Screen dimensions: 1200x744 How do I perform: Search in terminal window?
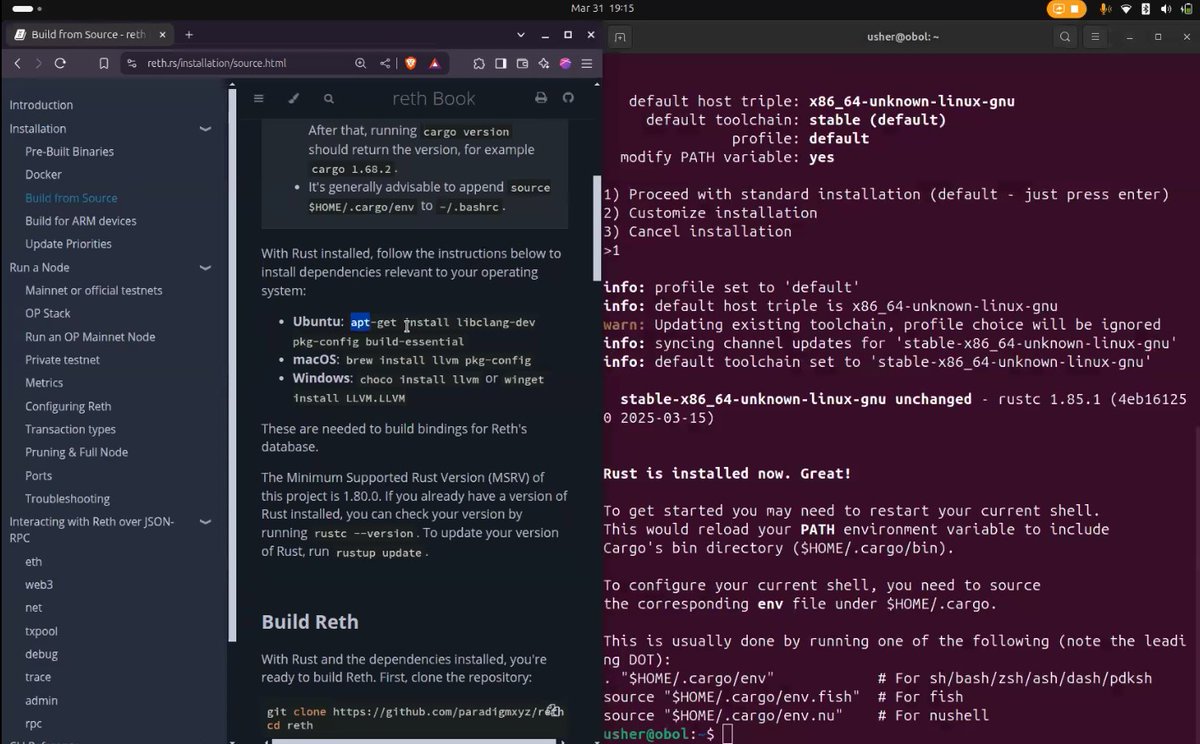coord(1066,37)
